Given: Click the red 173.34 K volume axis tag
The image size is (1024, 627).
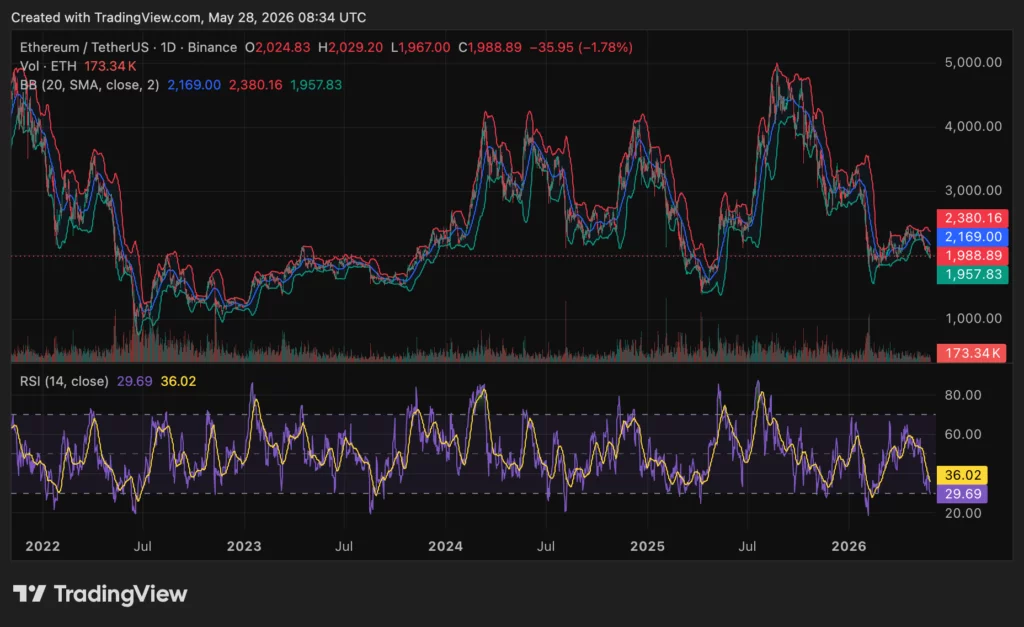Looking at the screenshot, I should (x=971, y=353).
